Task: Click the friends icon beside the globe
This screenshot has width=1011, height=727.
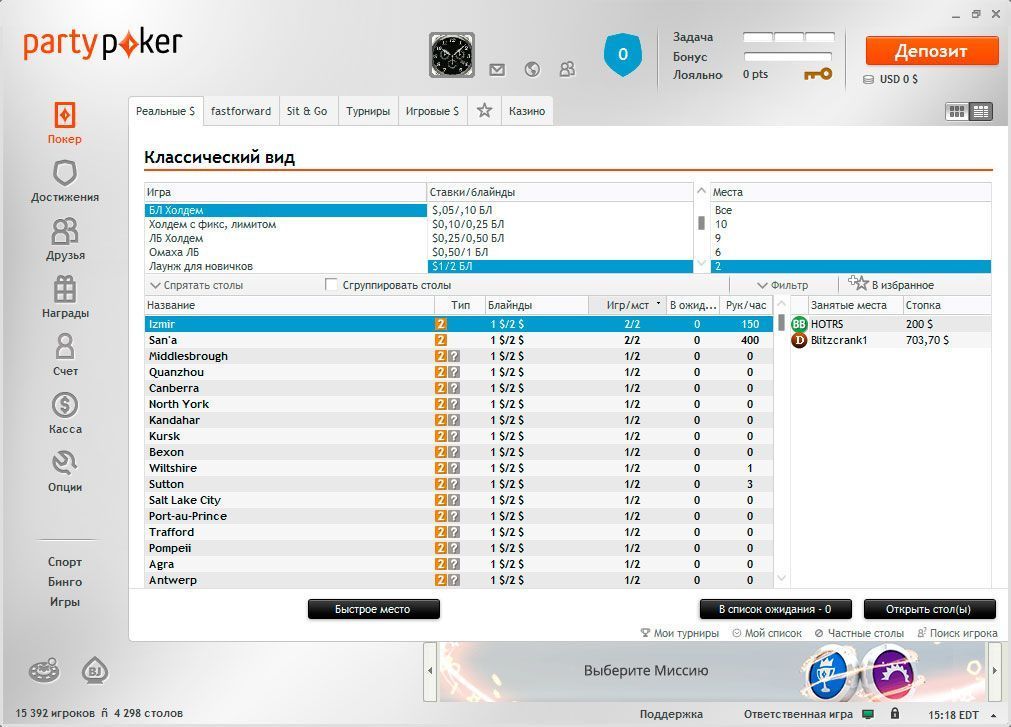Action: 567,69
